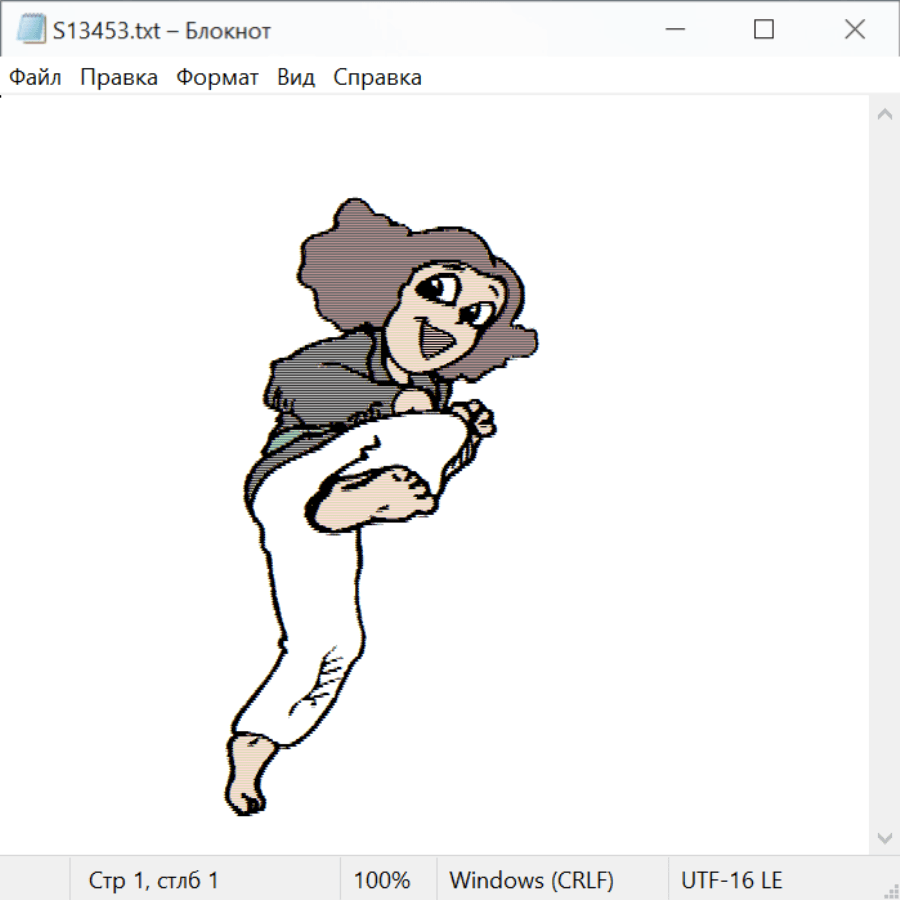Image resolution: width=900 pixels, height=900 pixels.
Task: Maximize the Блокнот window
Action: pos(763,30)
